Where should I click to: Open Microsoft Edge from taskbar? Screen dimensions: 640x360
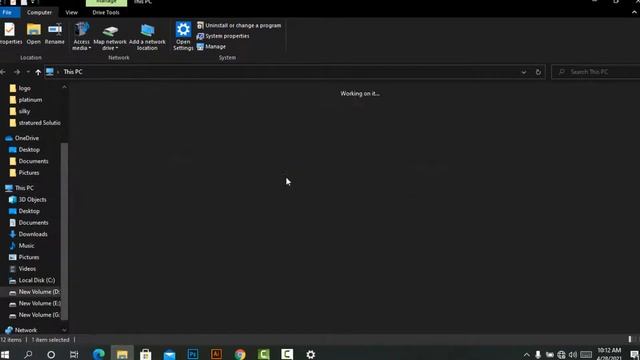(99, 354)
